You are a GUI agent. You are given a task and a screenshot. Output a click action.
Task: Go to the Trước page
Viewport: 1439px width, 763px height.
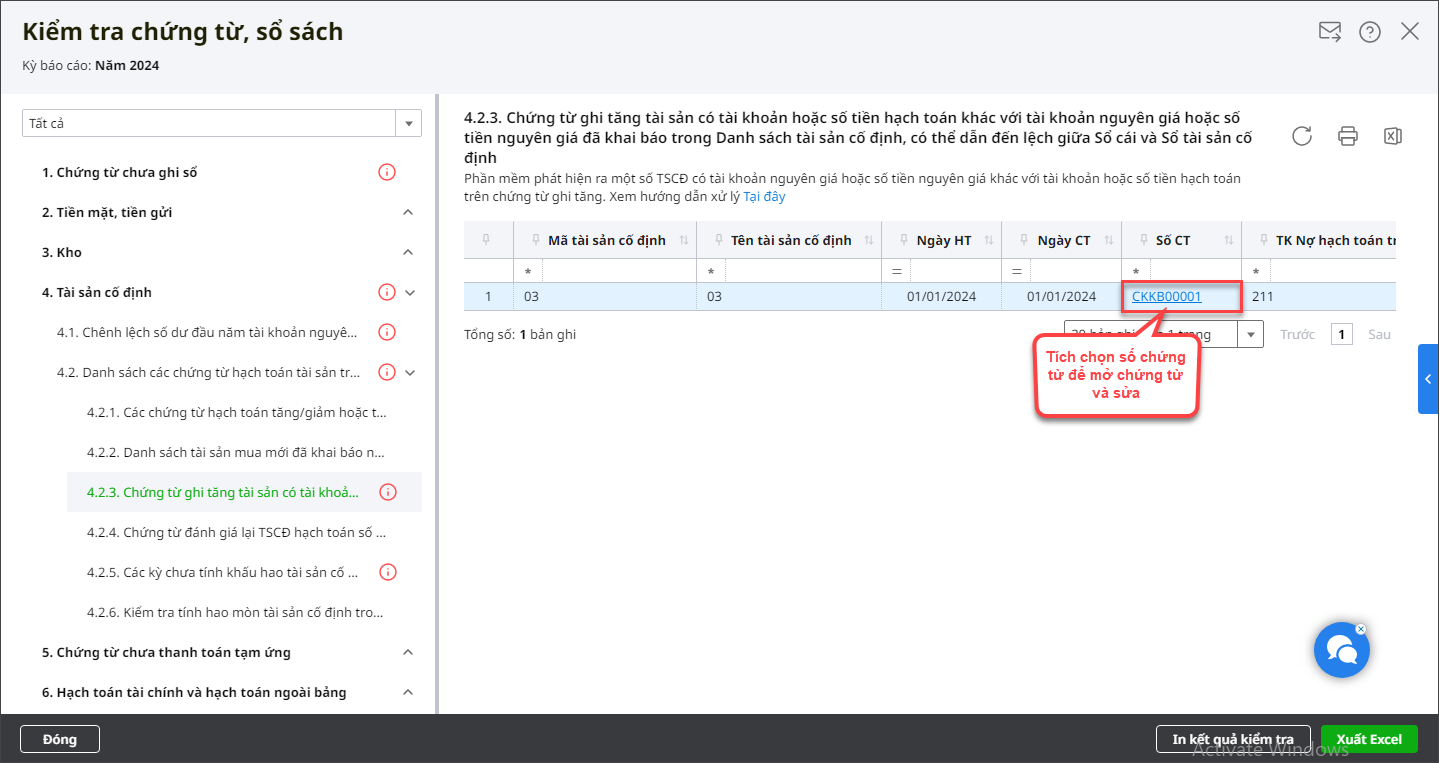(x=1298, y=334)
